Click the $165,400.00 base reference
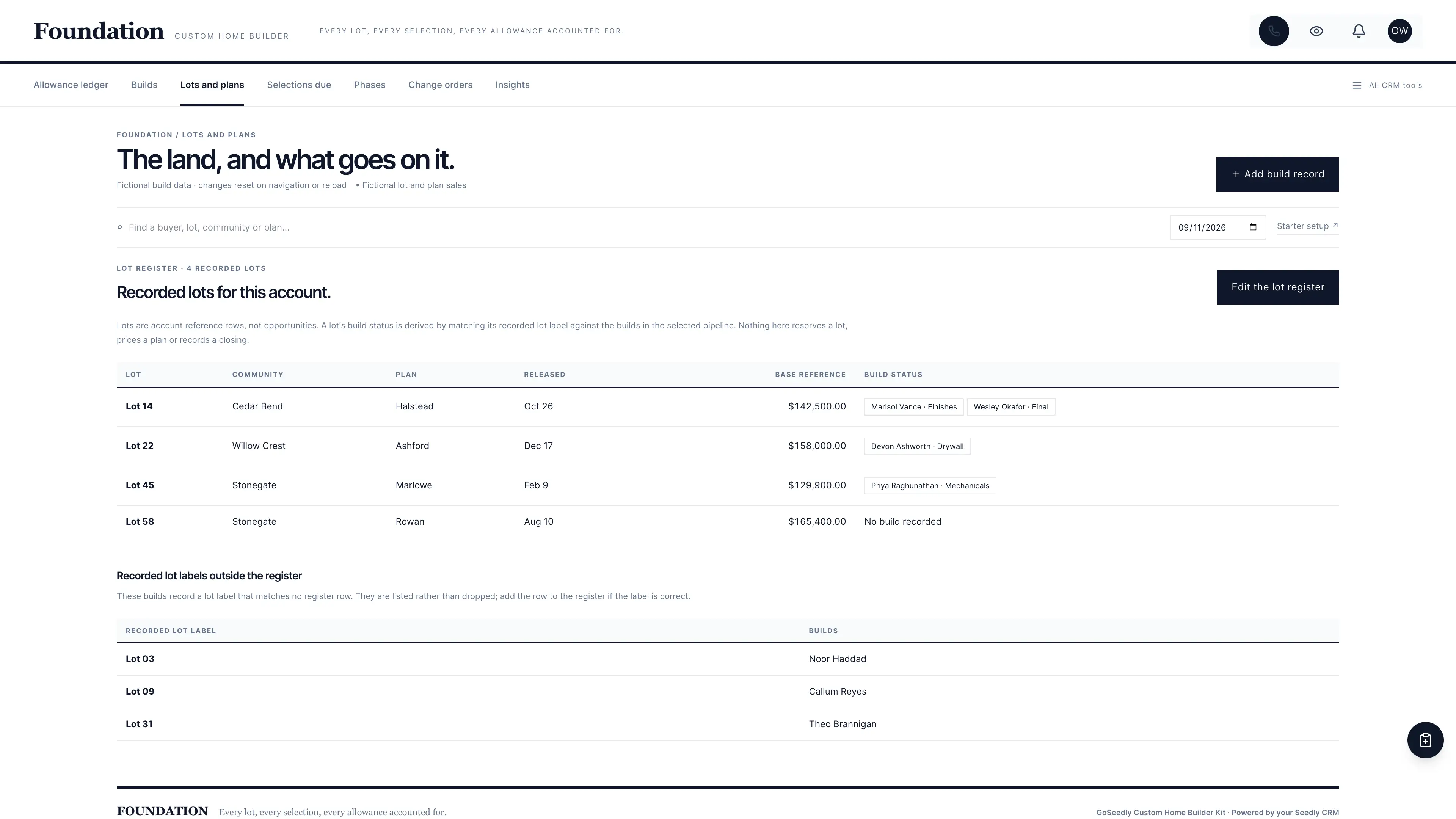The height and width of the screenshot is (819, 1456). click(x=817, y=522)
